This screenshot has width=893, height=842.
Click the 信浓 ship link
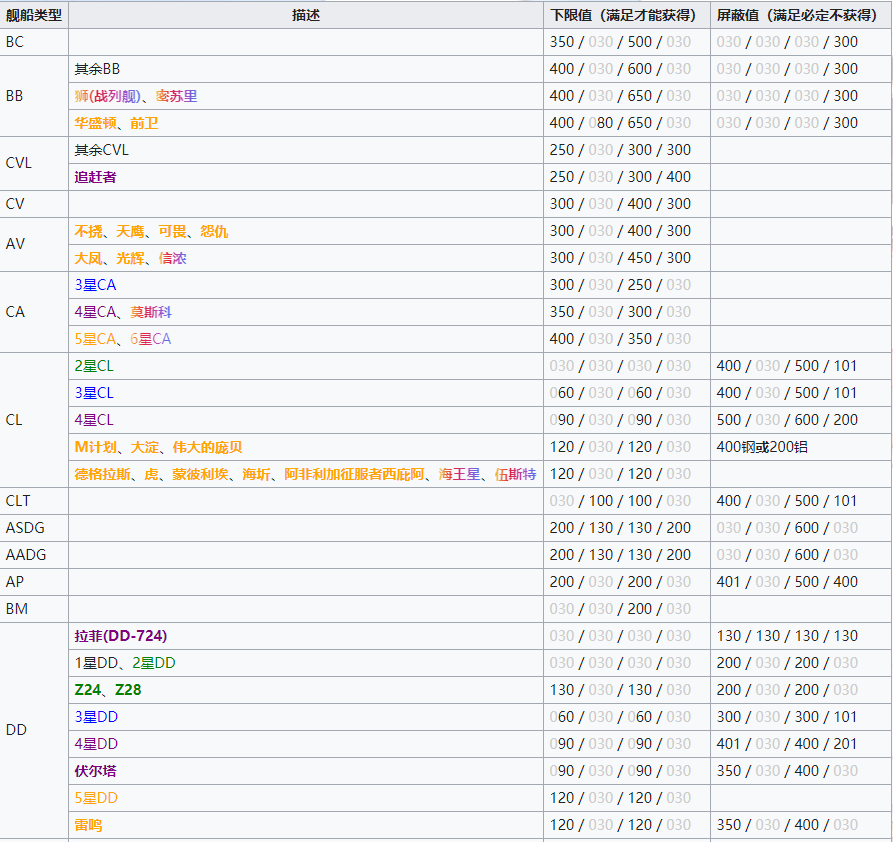point(173,258)
